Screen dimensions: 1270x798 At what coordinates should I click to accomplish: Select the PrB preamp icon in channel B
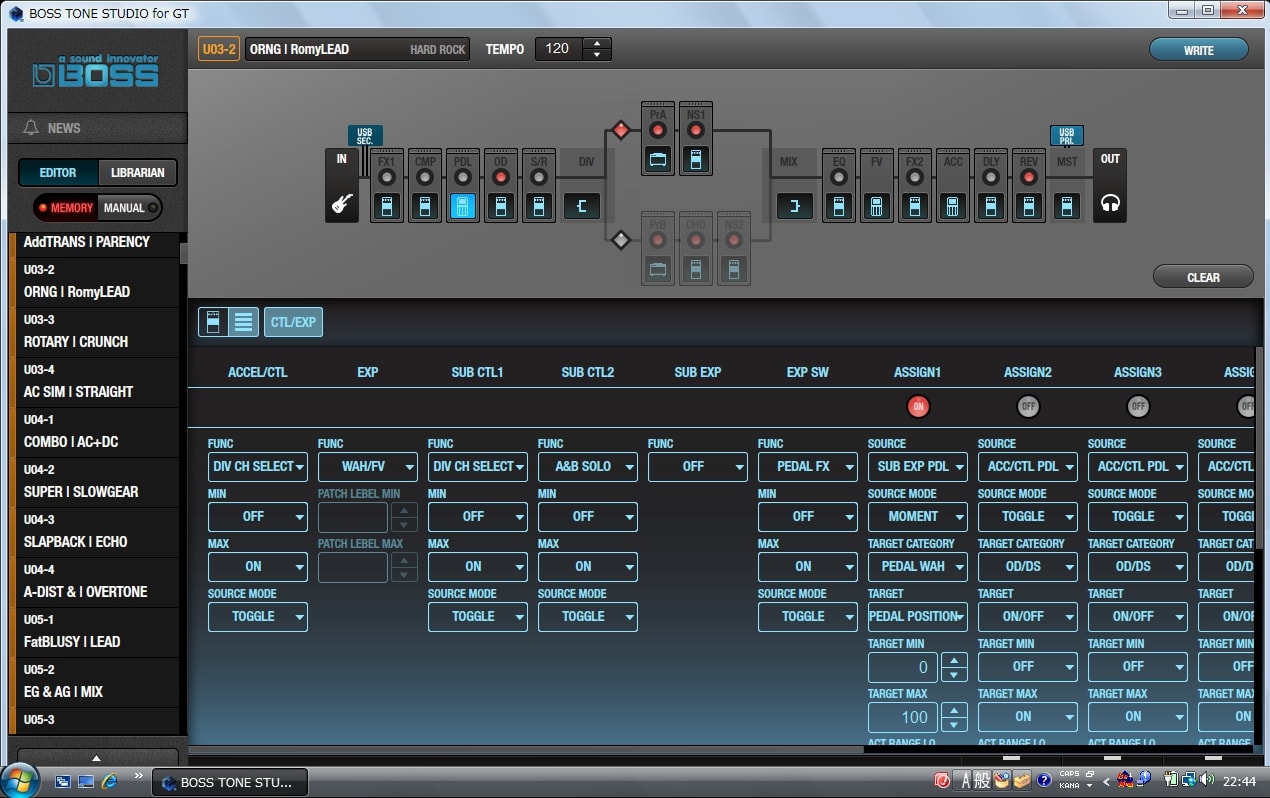pos(657,268)
